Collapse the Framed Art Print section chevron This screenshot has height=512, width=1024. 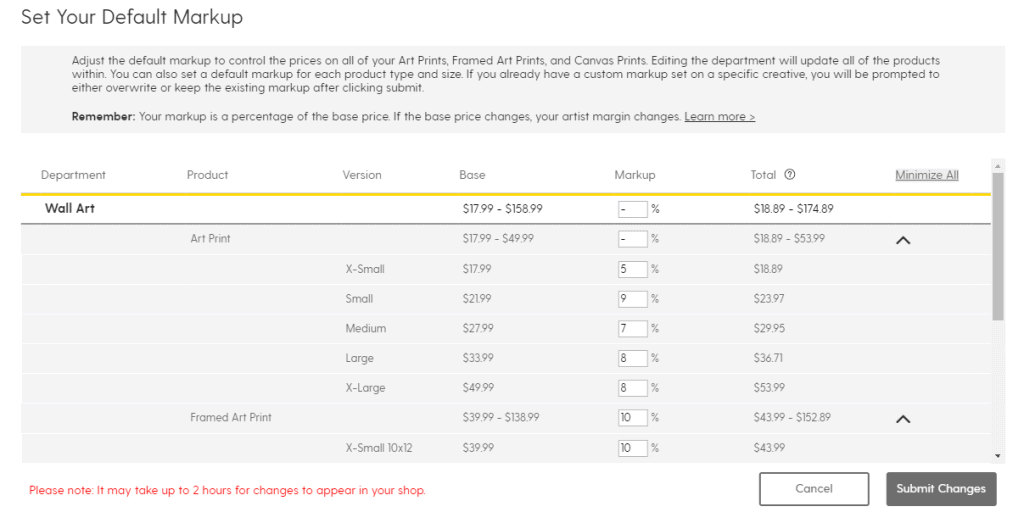(x=903, y=419)
